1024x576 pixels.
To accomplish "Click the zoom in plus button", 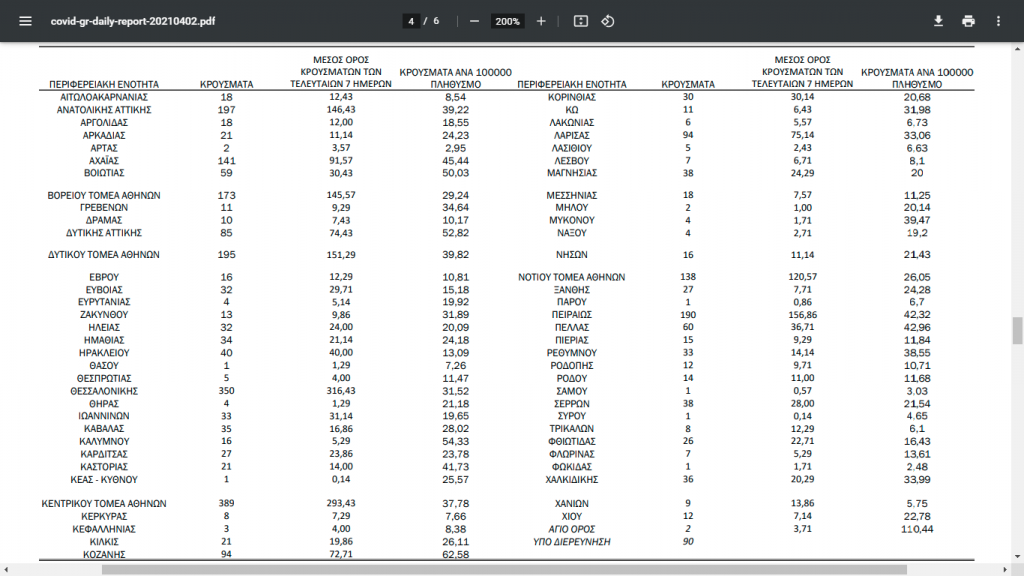I will [541, 21].
